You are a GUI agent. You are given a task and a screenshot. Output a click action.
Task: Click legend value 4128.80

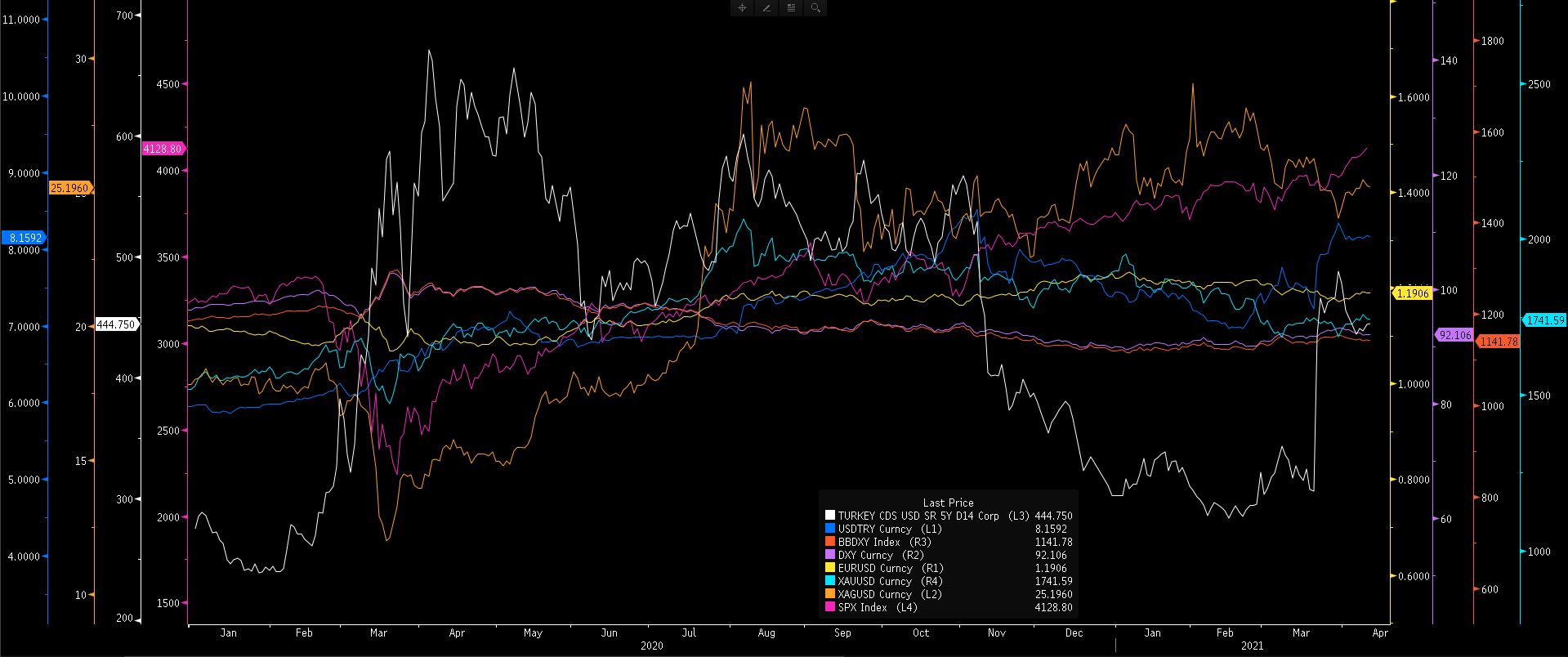pyautogui.click(x=1055, y=607)
